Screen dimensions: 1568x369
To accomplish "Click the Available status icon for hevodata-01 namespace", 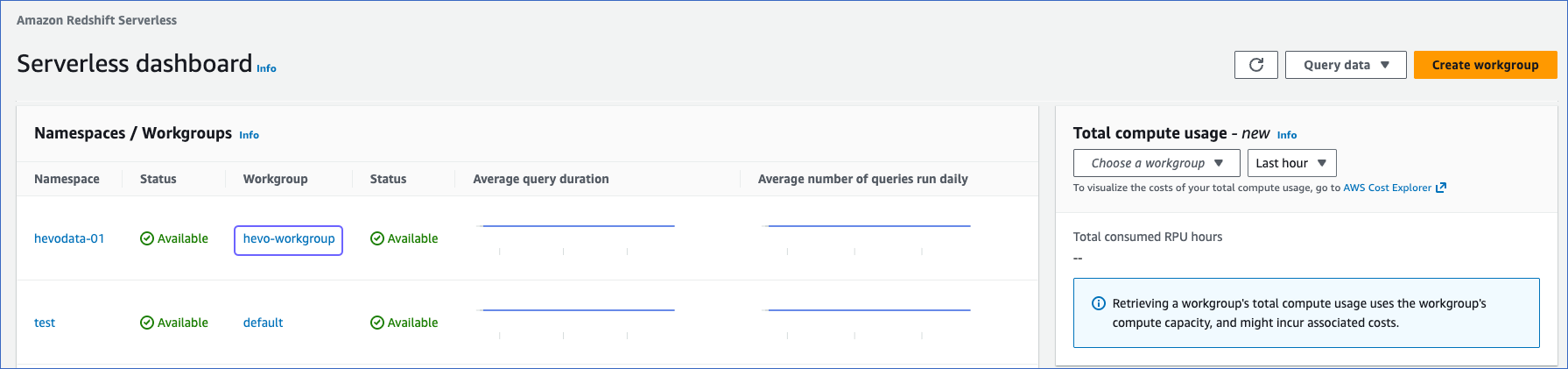I will pos(147,238).
